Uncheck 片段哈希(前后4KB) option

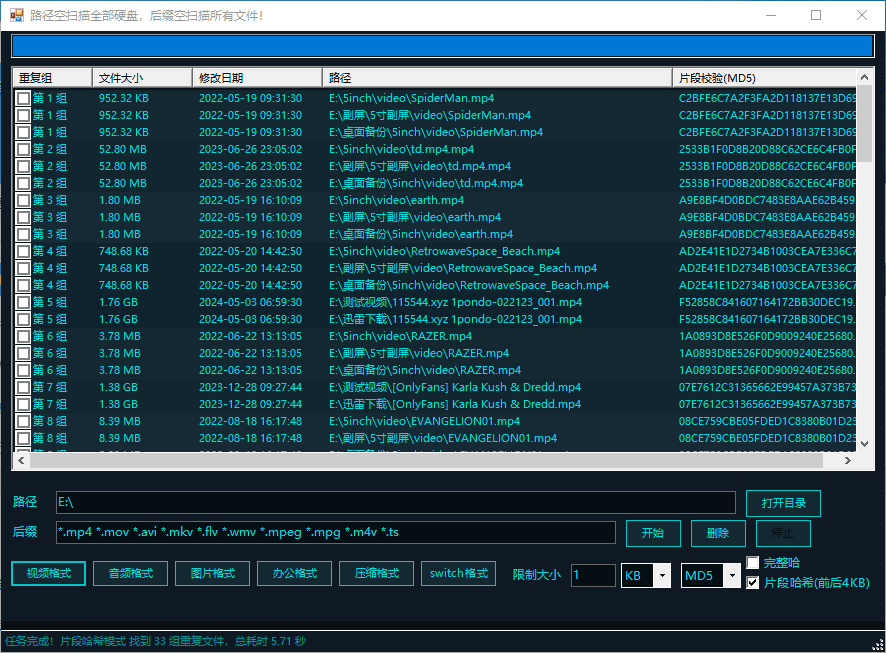tap(752, 582)
